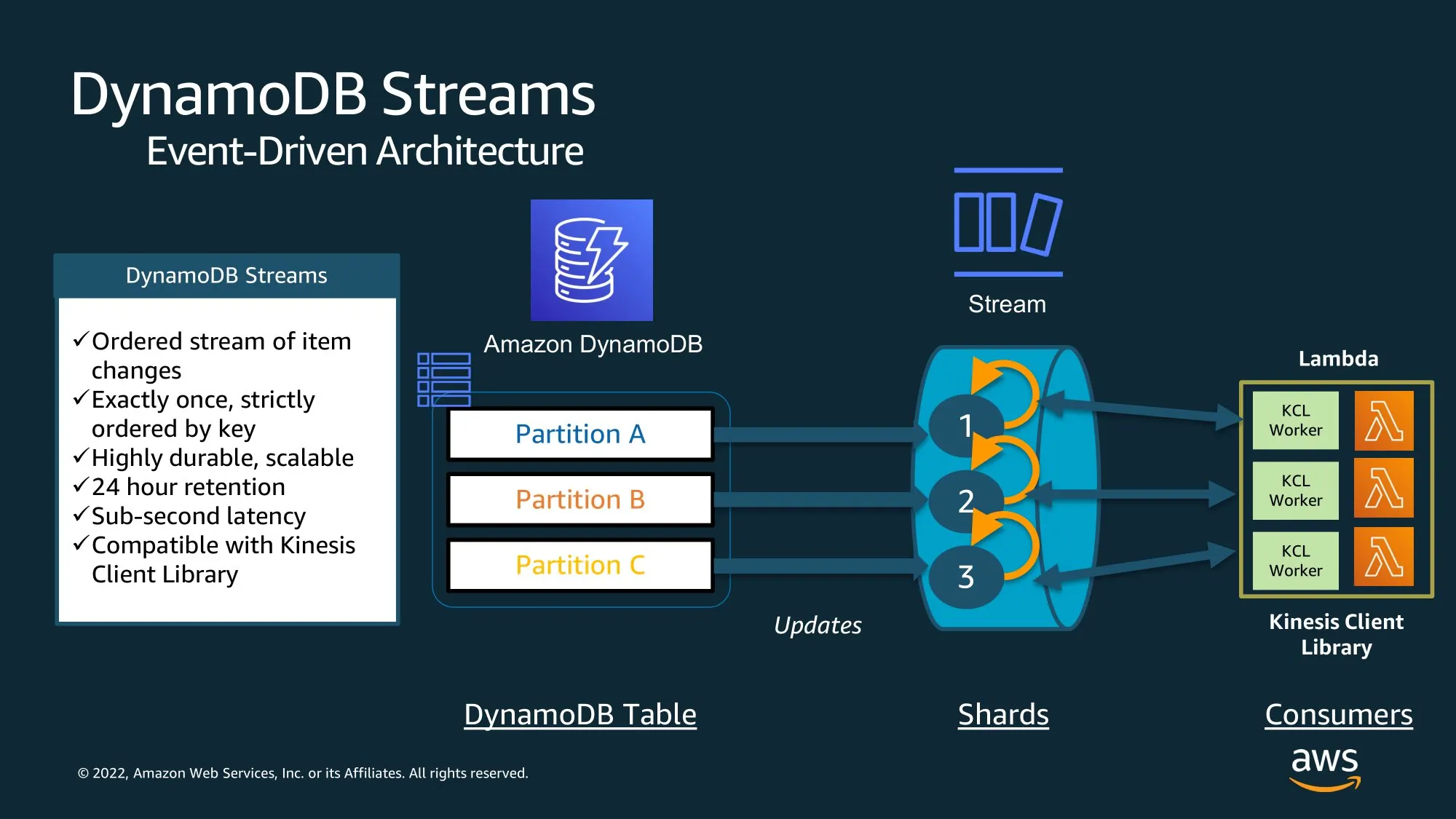Select the Partition A box
The height and width of the screenshot is (819, 1456).
pos(580,435)
